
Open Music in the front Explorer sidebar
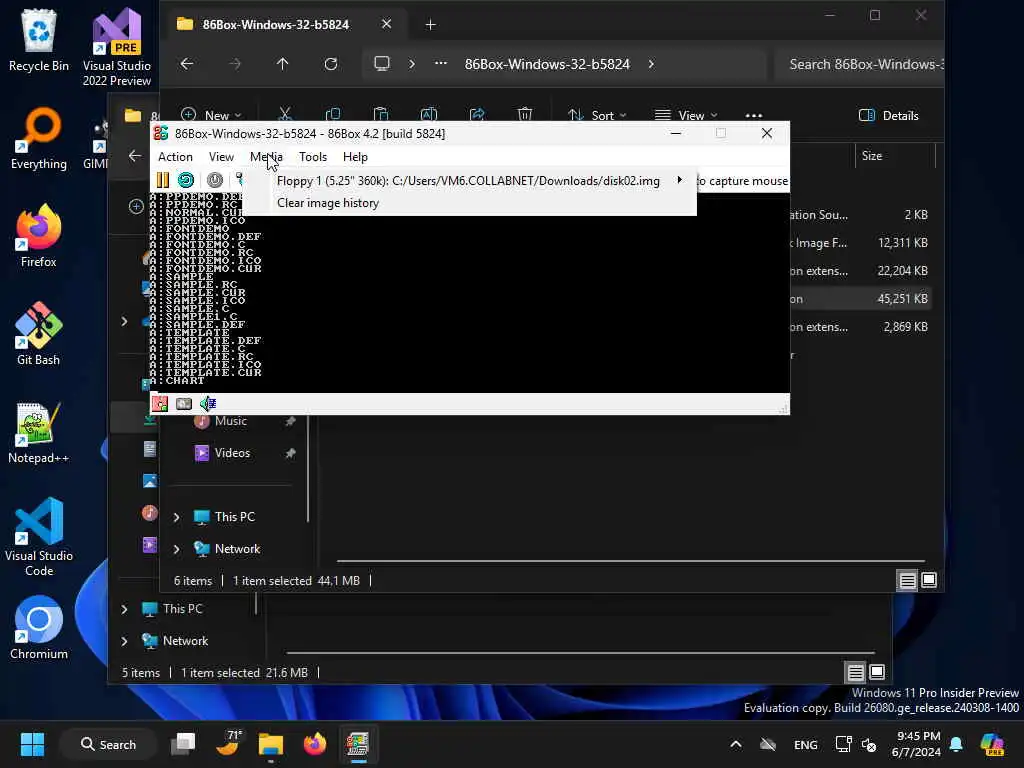231,421
